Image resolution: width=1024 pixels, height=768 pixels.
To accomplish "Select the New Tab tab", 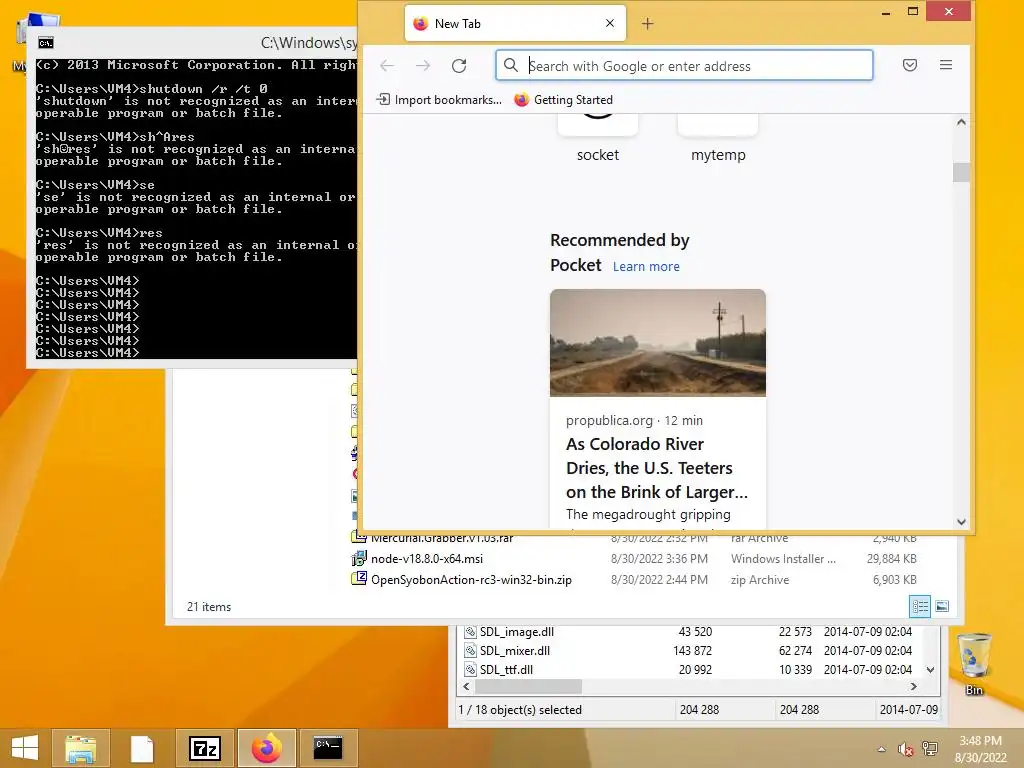I will (x=515, y=24).
